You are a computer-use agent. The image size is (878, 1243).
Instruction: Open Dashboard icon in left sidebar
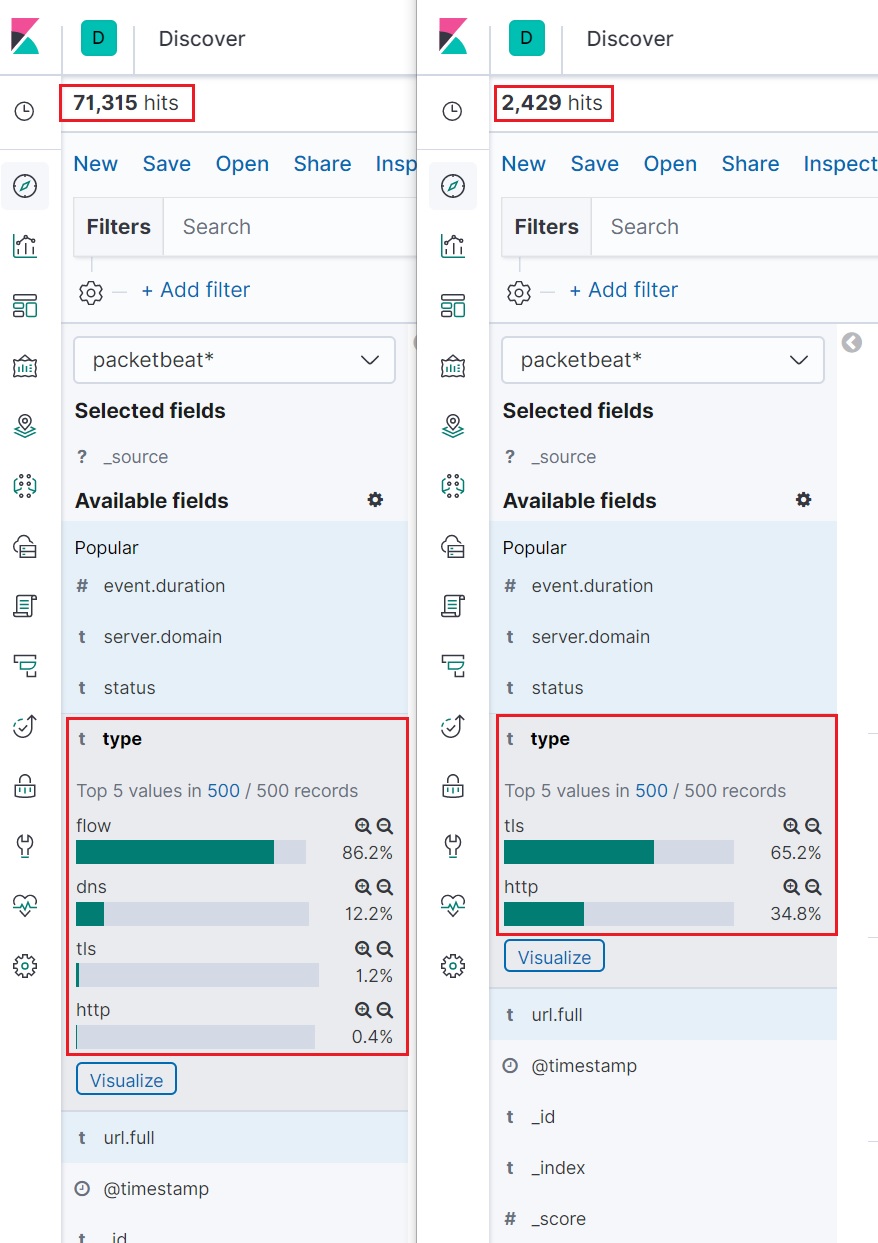click(25, 305)
